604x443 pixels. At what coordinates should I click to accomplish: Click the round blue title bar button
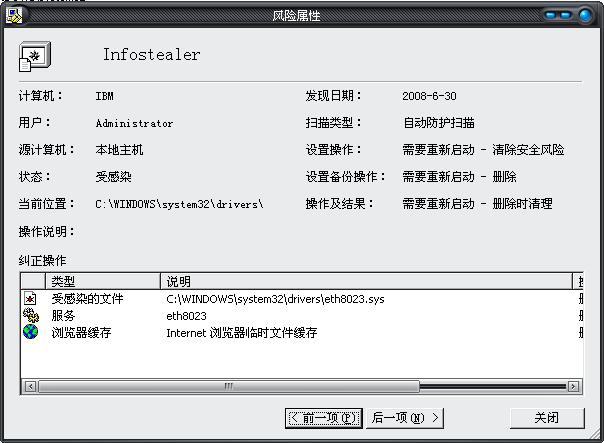pos(586,15)
